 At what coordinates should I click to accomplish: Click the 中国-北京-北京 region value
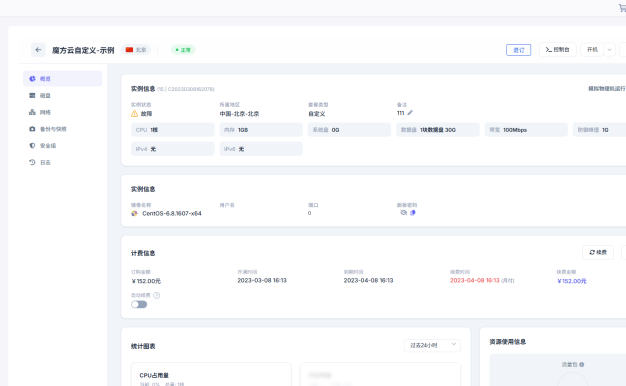pyautogui.click(x=239, y=114)
